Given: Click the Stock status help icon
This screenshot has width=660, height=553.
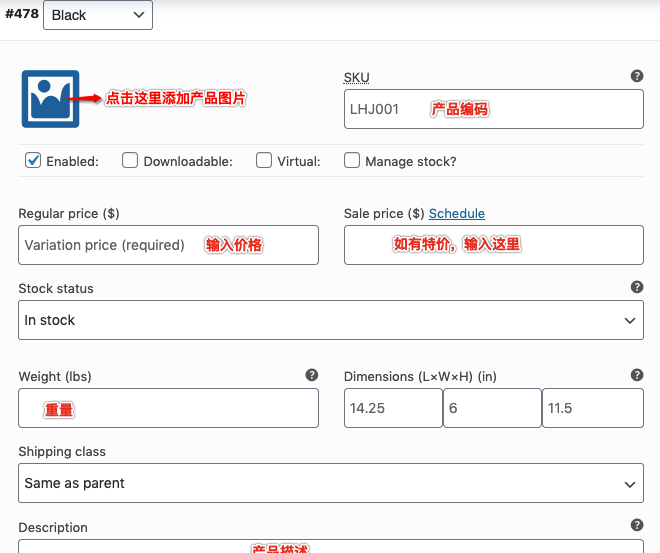Looking at the screenshot, I should point(637,287).
